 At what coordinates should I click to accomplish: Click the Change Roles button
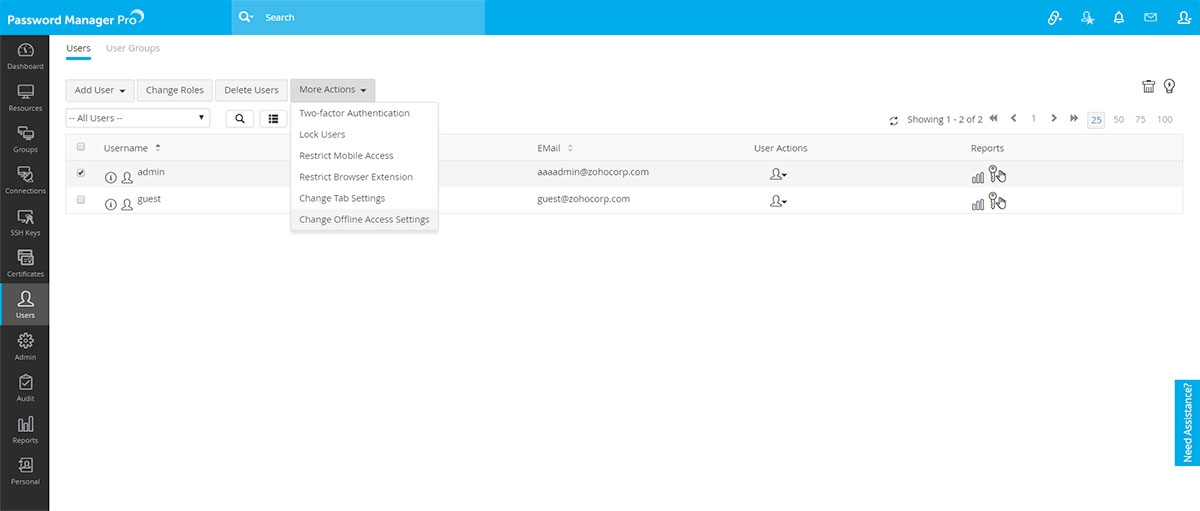(x=175, y=90)
